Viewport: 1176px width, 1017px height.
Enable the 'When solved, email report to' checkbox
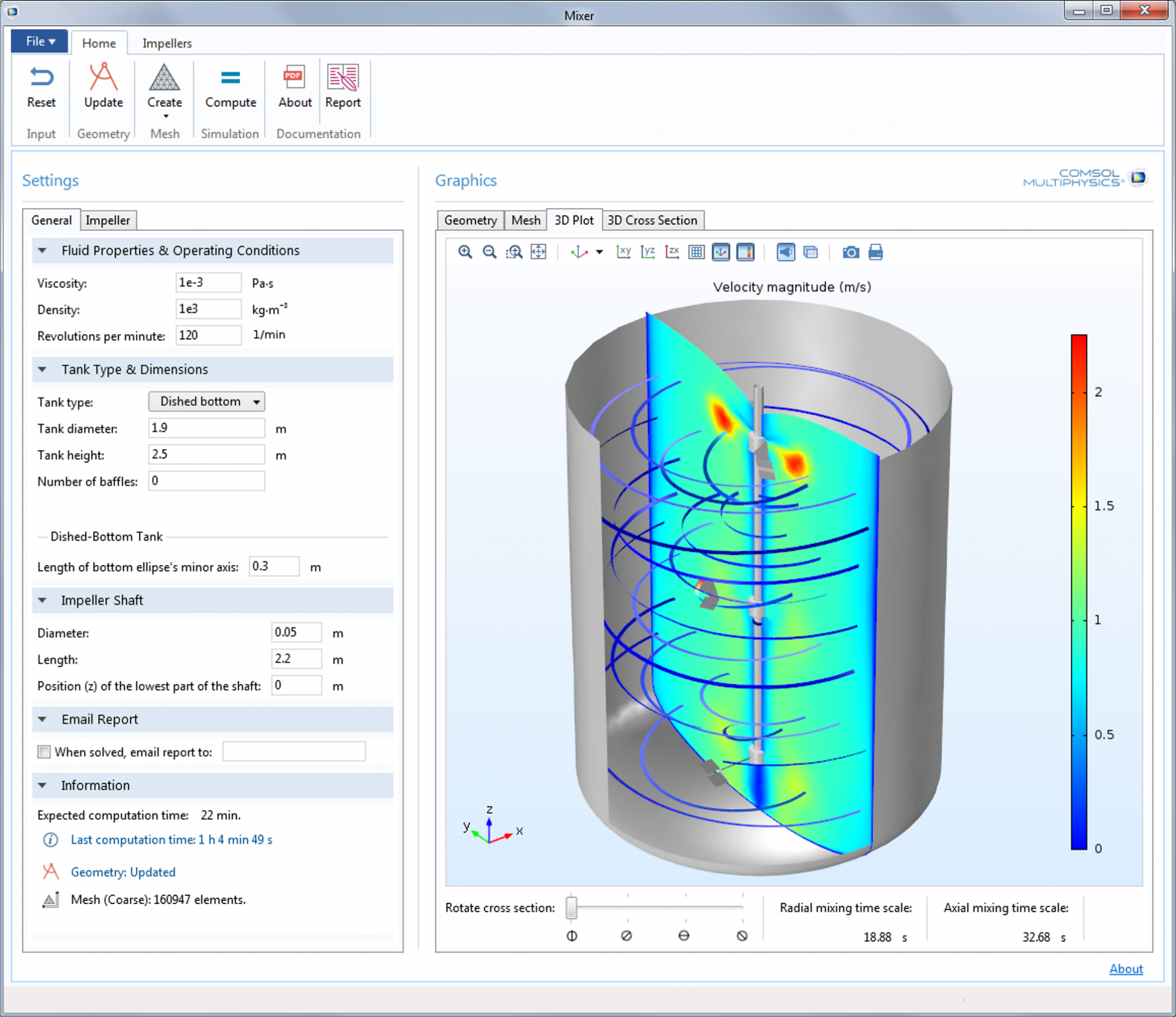(x=45, y=751)
